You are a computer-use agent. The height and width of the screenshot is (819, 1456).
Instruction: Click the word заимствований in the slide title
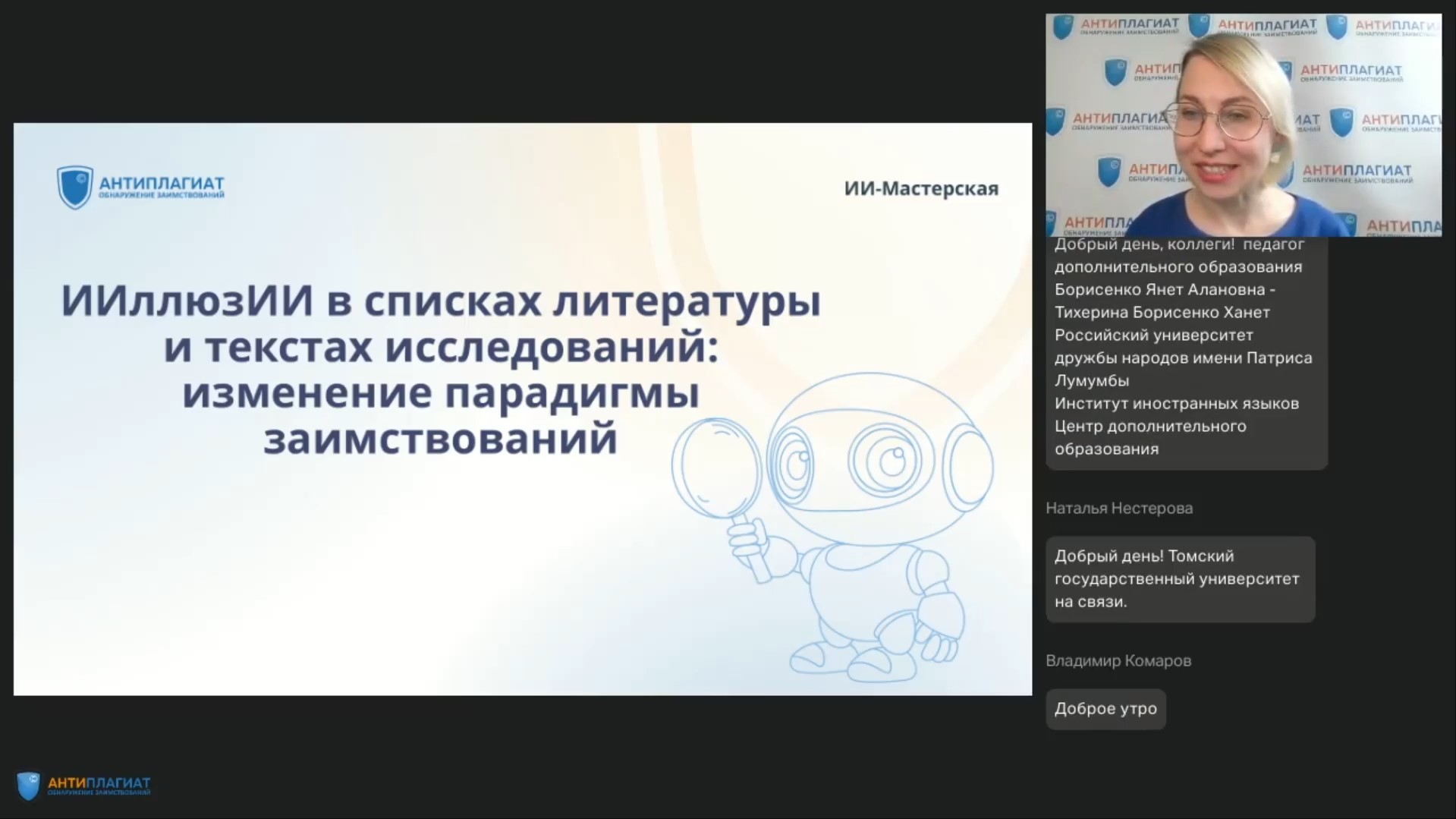pyautogui.click(x=440, y=439)
